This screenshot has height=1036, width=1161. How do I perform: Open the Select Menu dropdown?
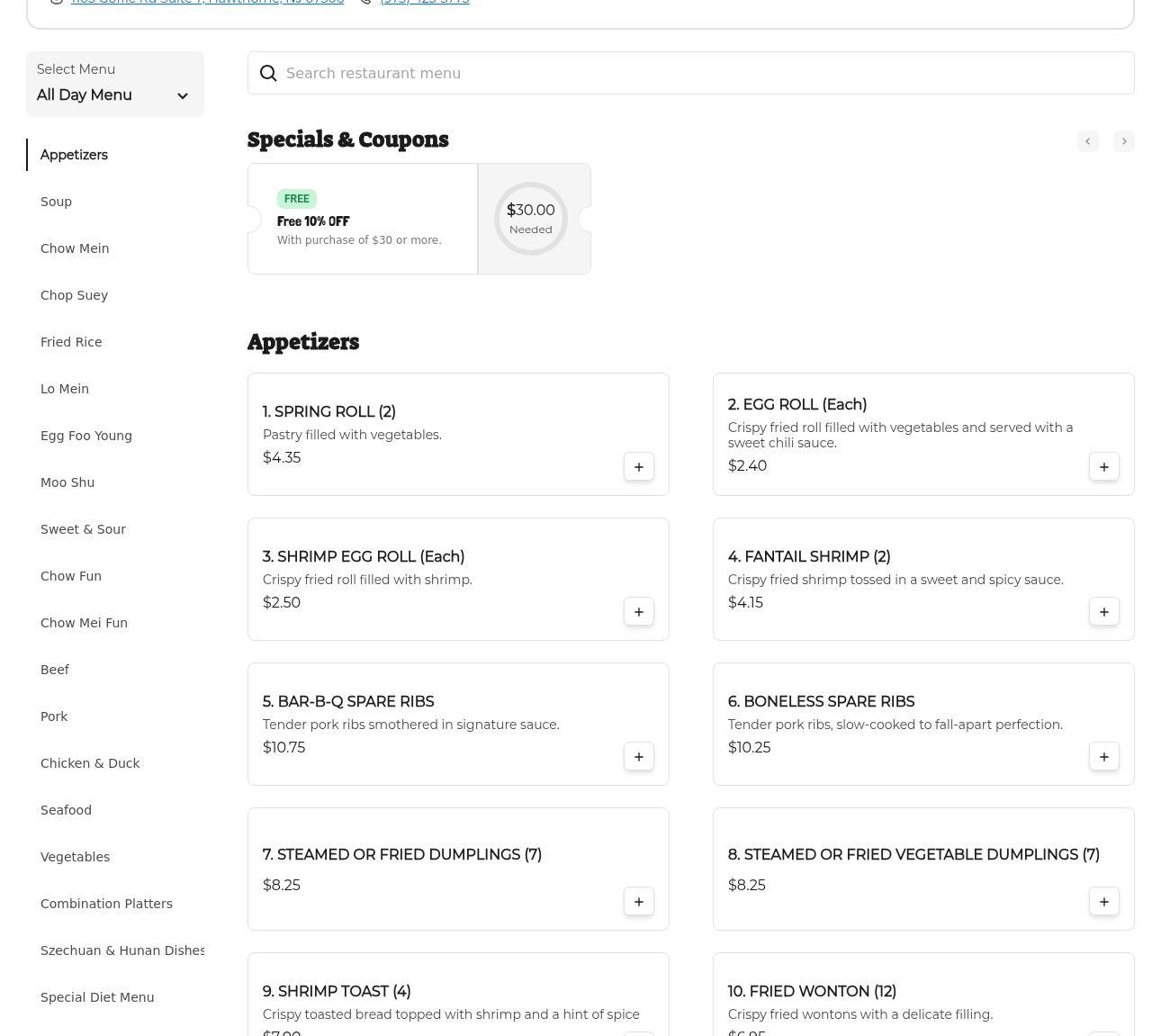point(114,85)
